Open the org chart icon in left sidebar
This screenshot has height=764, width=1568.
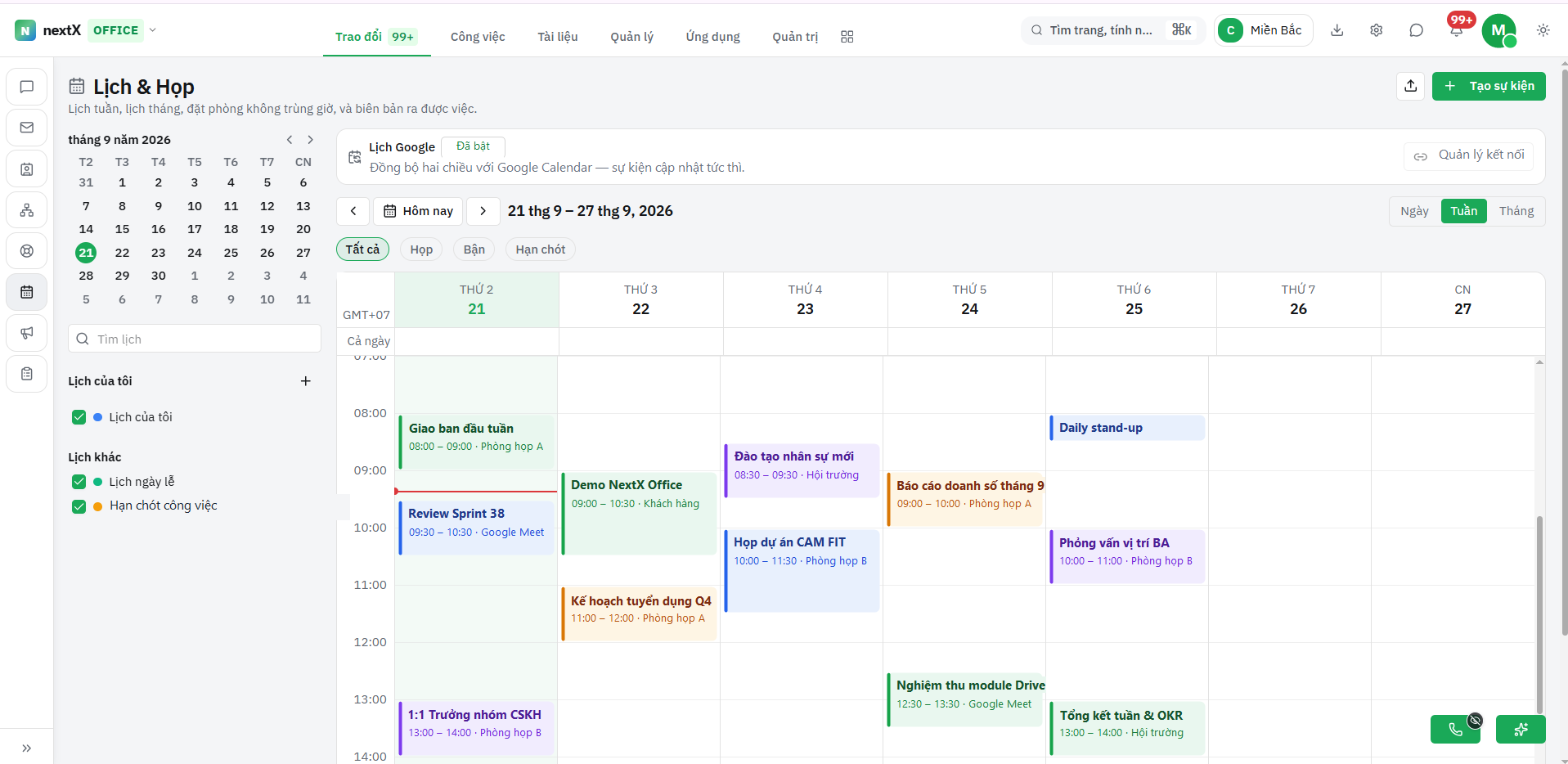tap(27, 210)
